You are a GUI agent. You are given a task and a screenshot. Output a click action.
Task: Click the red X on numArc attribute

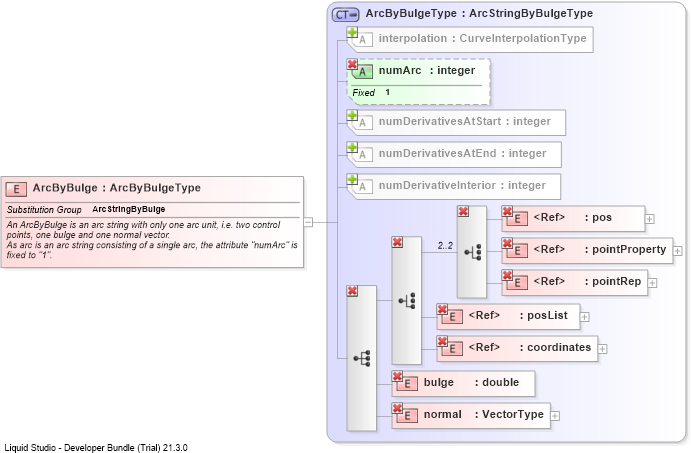(x=352, y=64)
